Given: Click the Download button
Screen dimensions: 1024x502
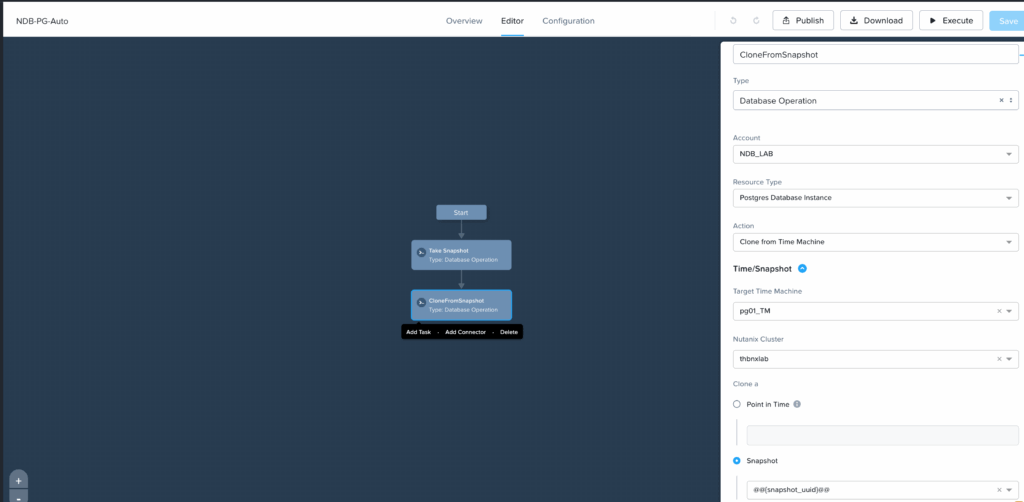Looking at the screenshot, I should (x=876, y=20).
